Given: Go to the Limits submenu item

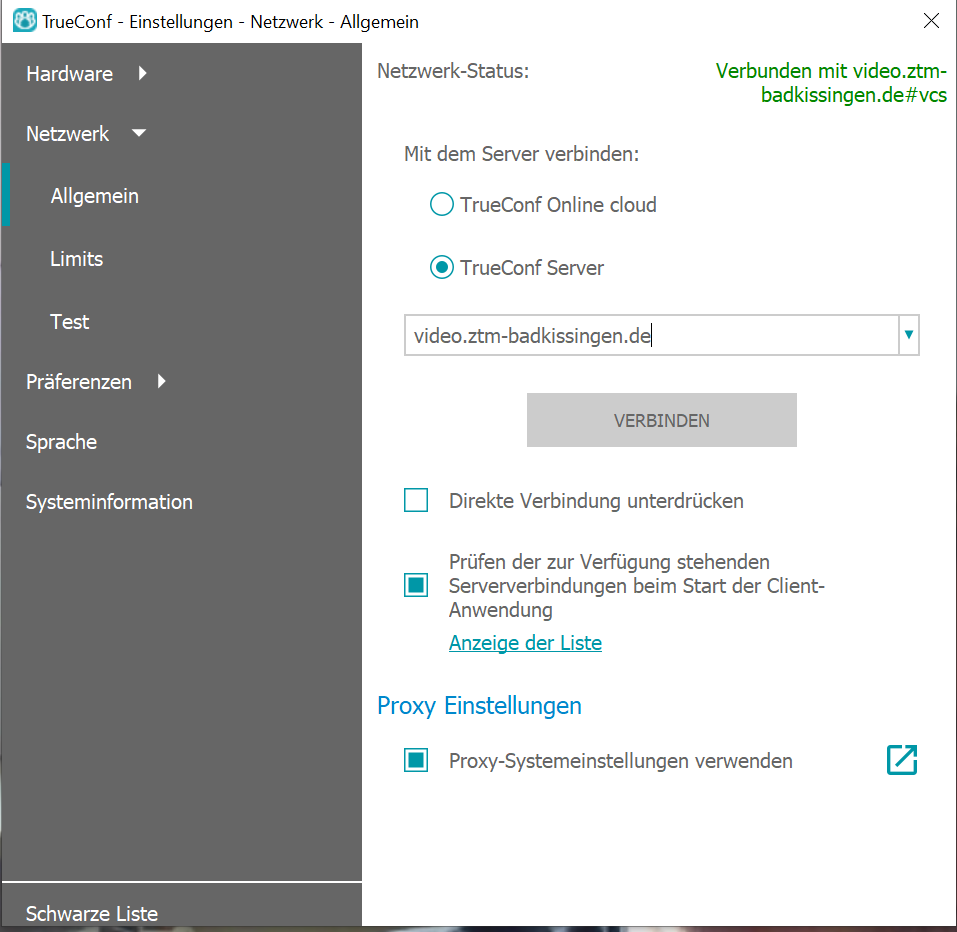Looking at the screenshot, I should (76, 259).
